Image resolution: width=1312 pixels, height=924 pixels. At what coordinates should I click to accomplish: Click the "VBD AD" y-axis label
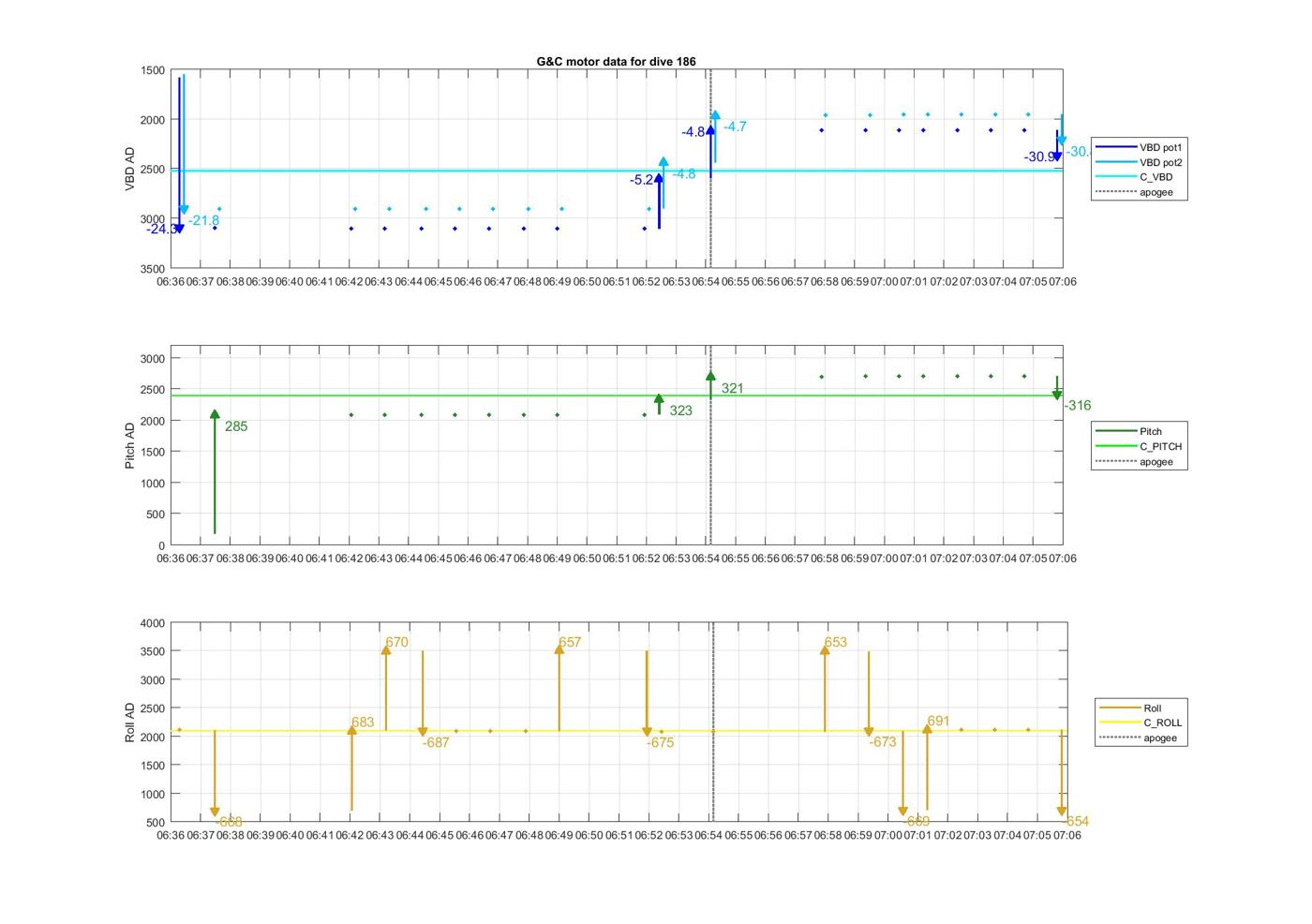pos(130,170)
